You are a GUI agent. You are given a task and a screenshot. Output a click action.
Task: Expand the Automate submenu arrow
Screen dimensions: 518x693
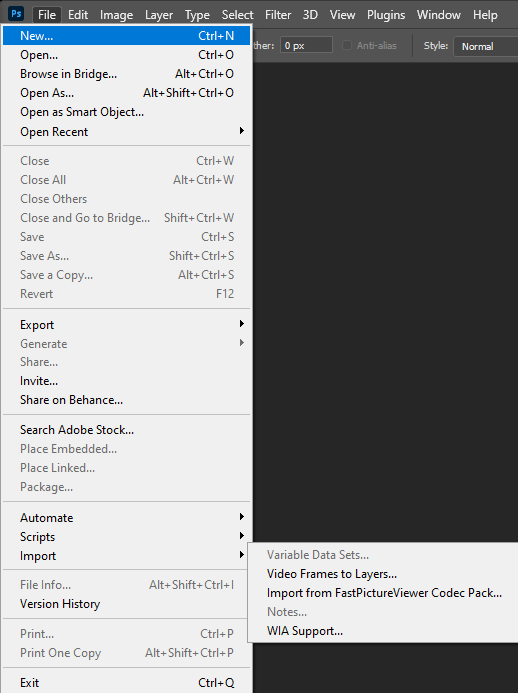(242, 517)
